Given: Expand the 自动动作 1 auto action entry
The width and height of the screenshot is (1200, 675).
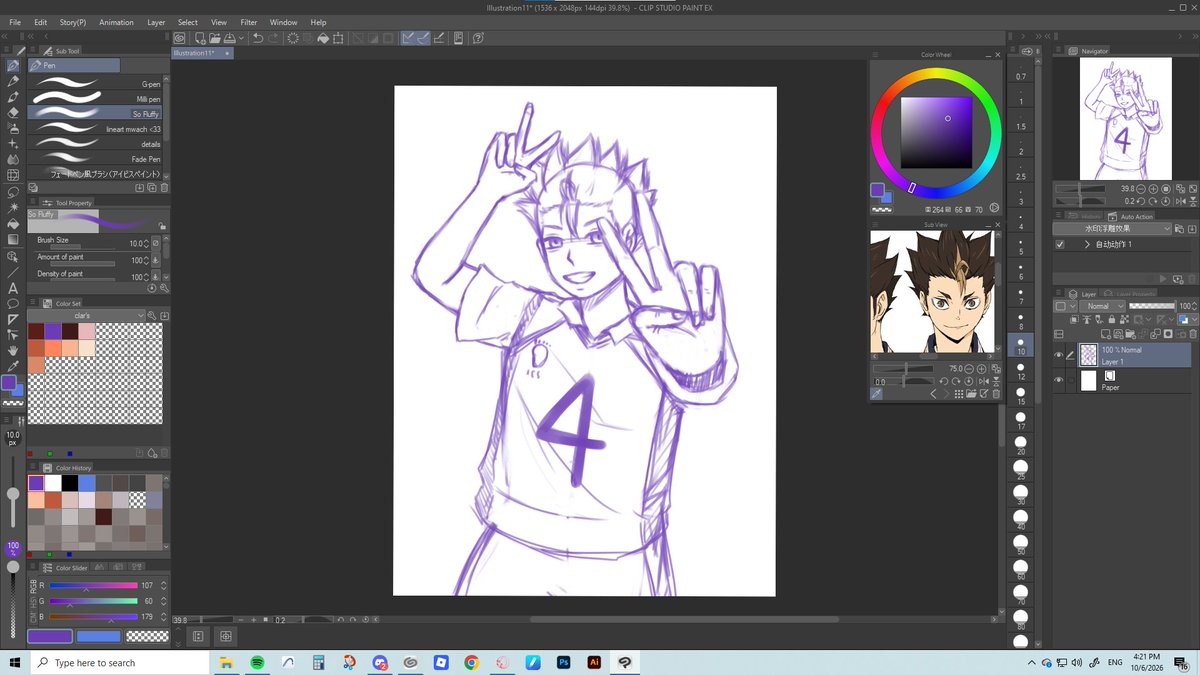Looking at the screenshot, I should [x=1086, y=244].
